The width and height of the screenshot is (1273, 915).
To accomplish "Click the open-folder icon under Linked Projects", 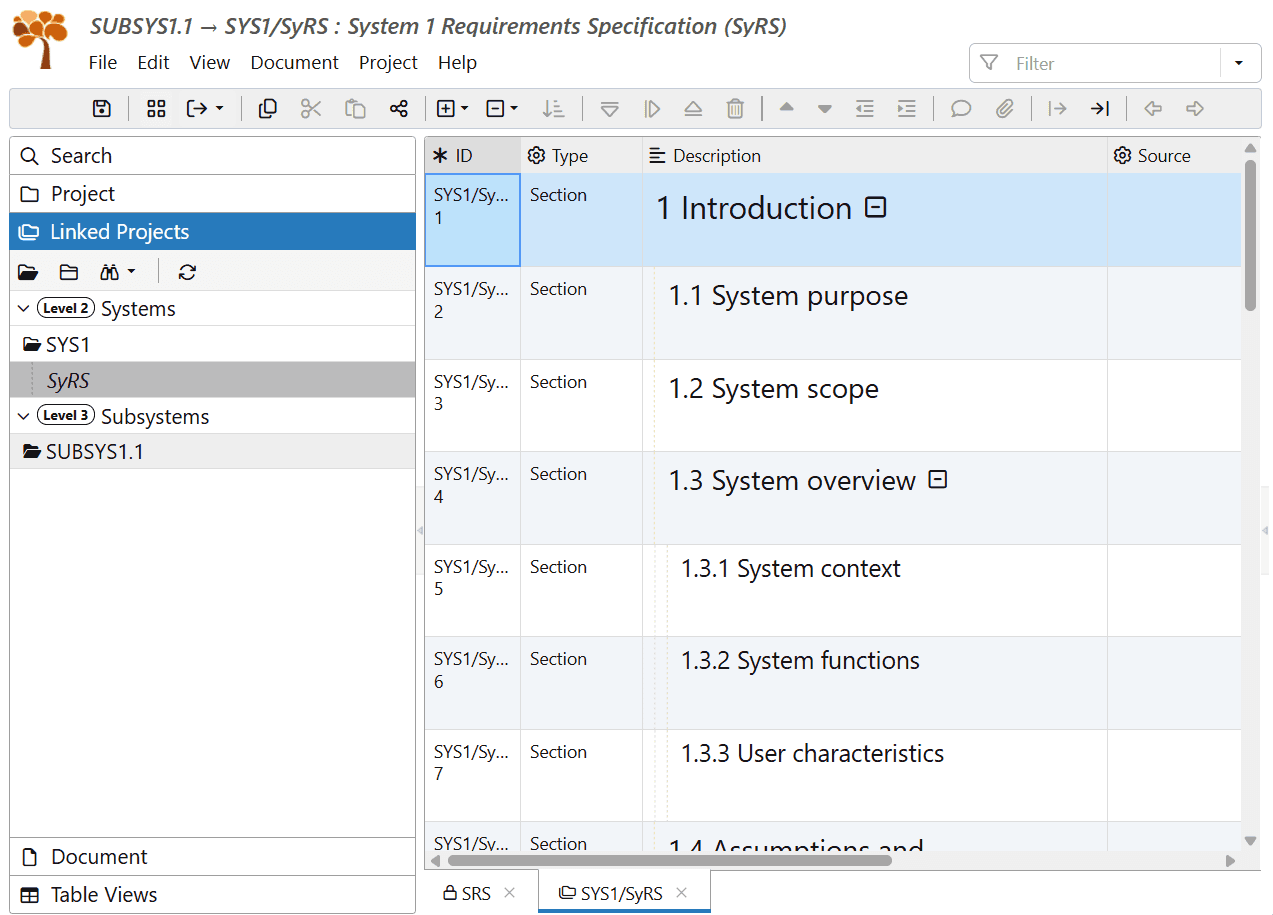I will (x=28, y=272).
